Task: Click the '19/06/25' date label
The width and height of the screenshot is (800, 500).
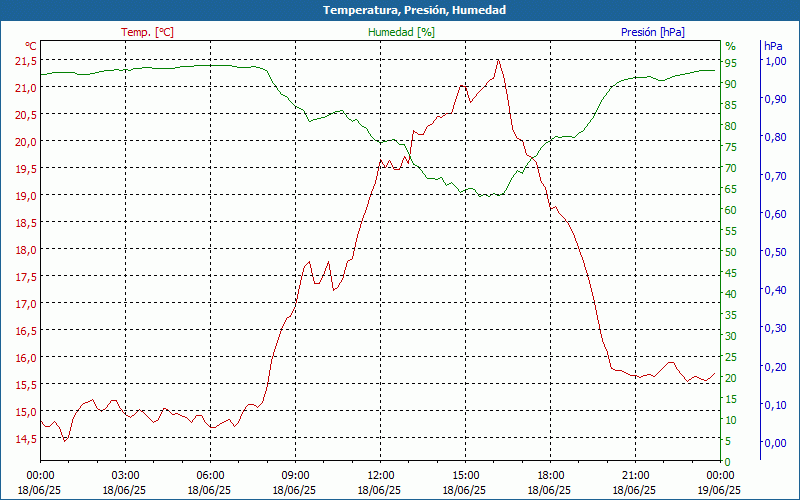Action: [719, 491]
